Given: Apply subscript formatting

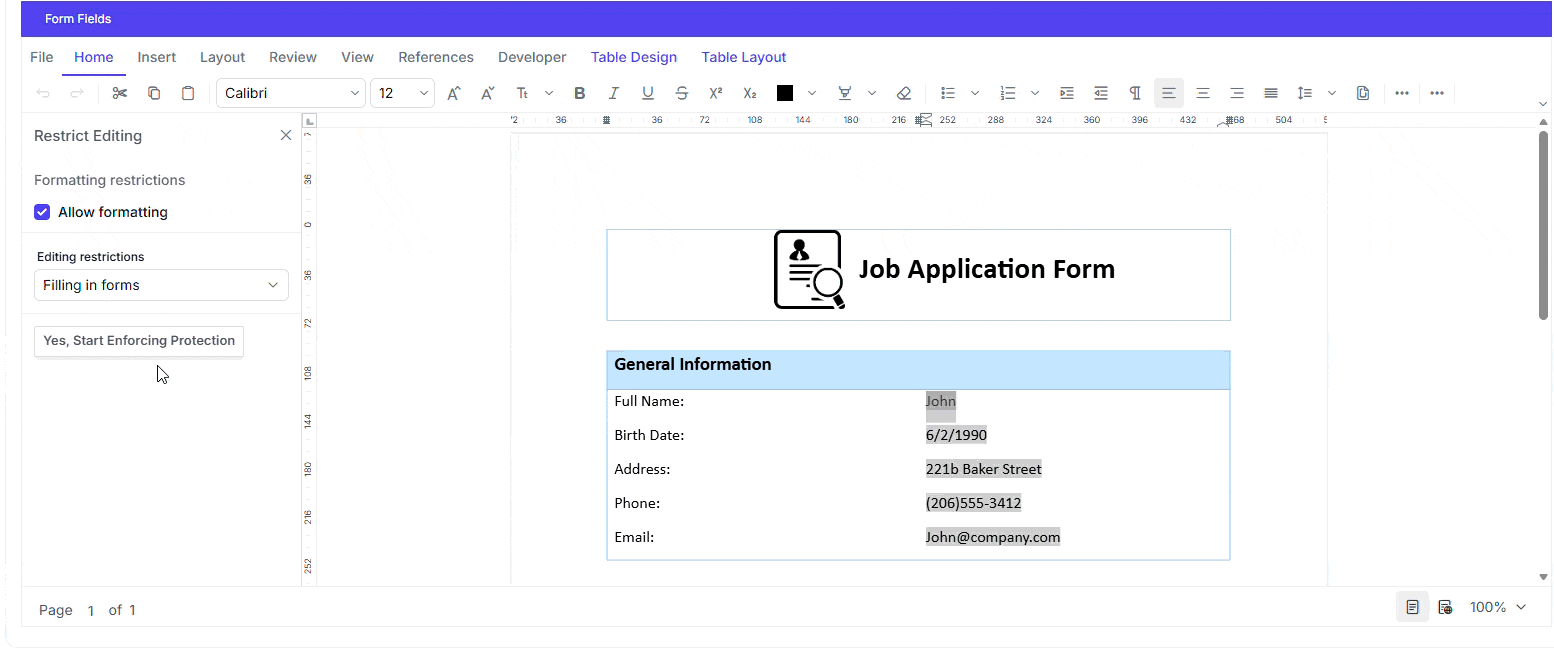Looking at the screenshot, I should click(749, 93).
